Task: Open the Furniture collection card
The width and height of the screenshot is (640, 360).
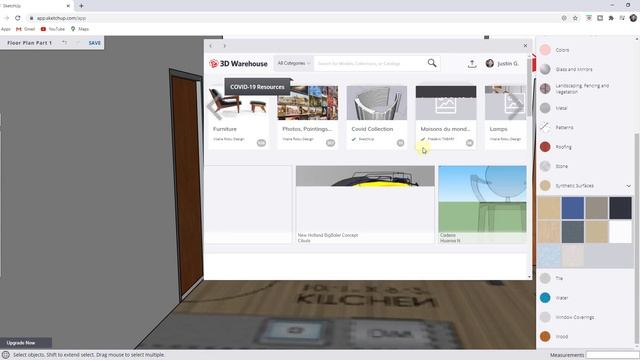Action: pyautogui.click(x=238, y=117)
